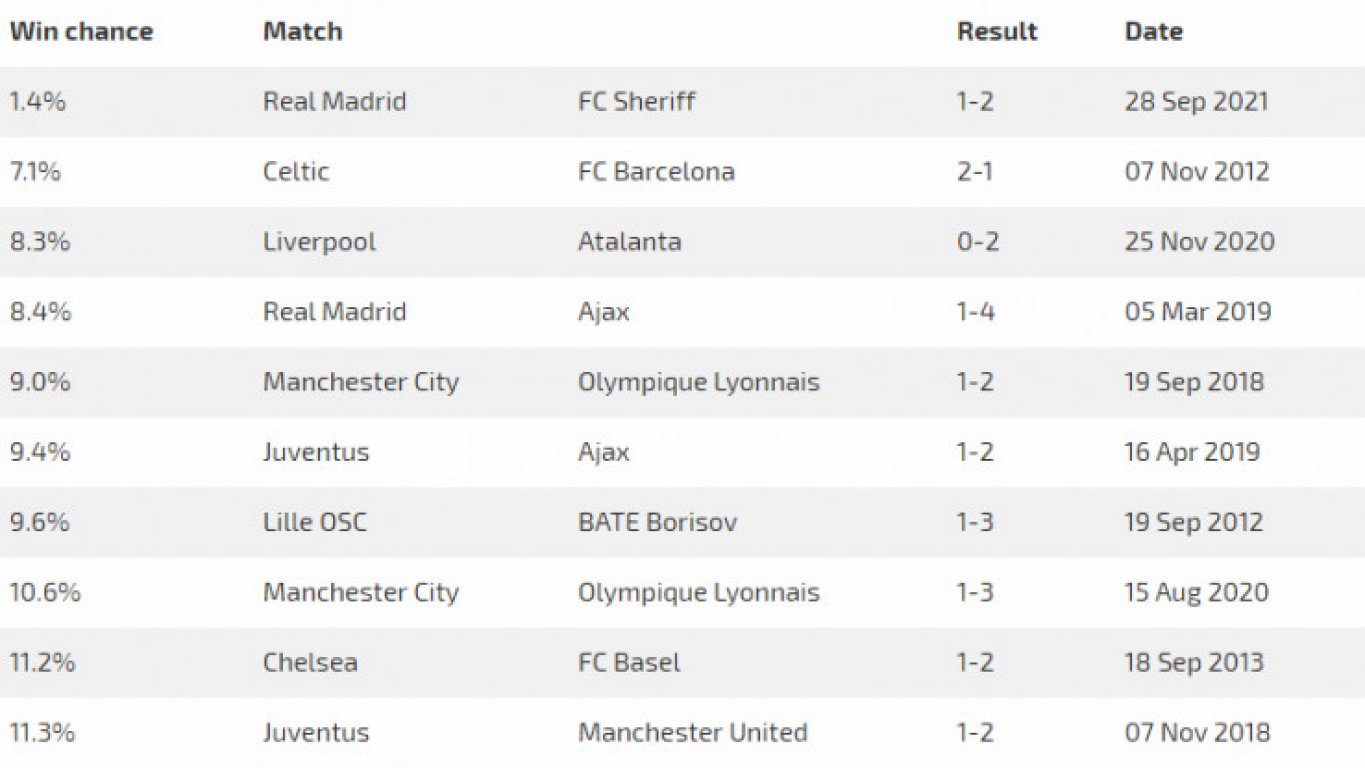Select the 15 Aug 2020 date cell
1365x768 pixels.
click(1197, 592)
